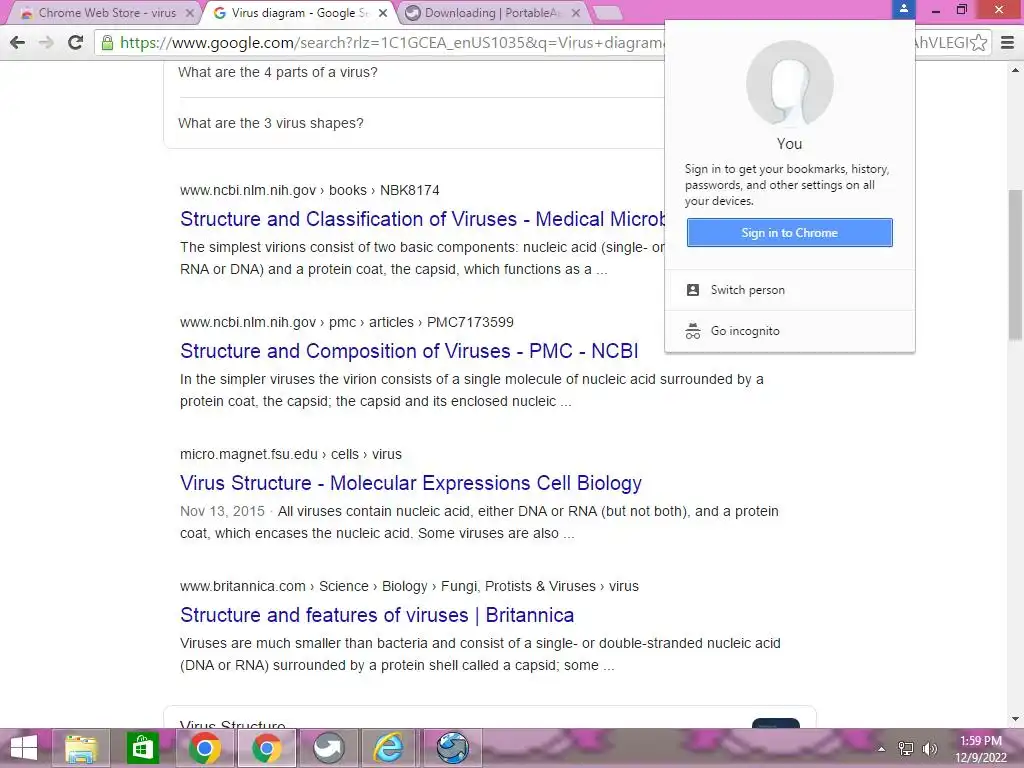This screenshot has width=1024, height=768.
Task: Open the Windows Start button
Action: click(24, 748)
